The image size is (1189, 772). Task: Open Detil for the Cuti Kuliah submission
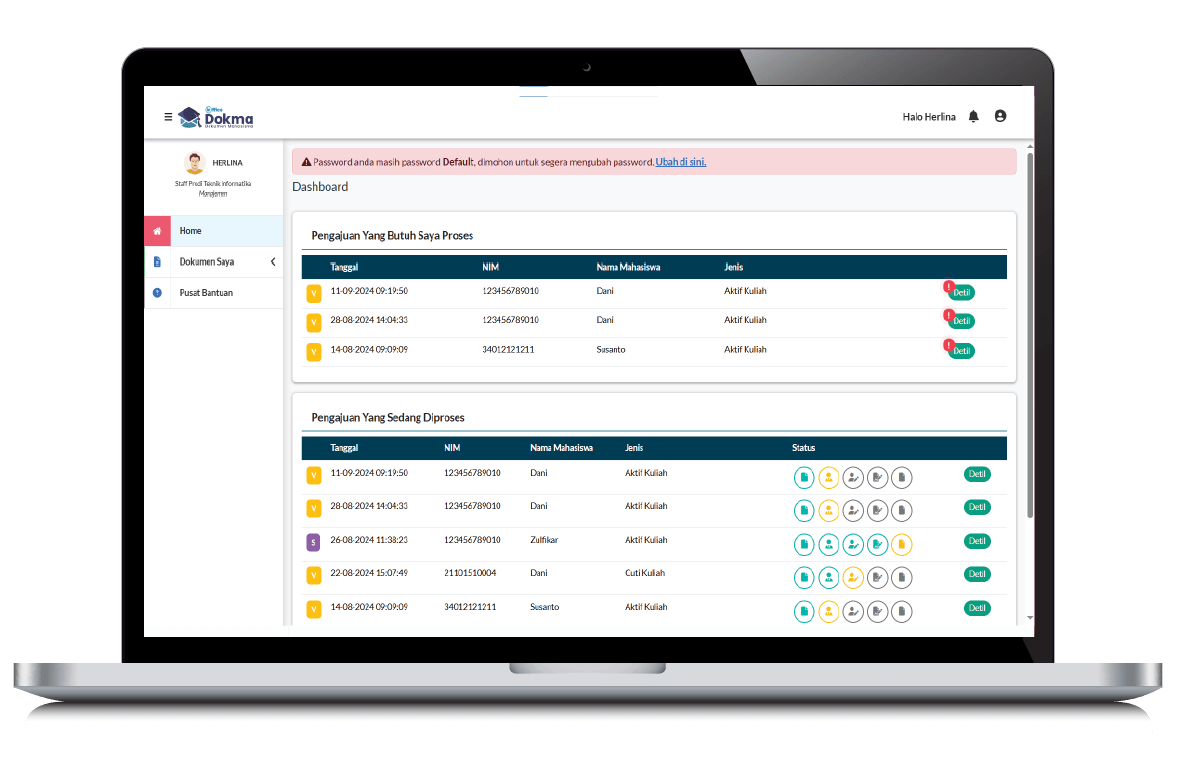pyautogui.click(x=977, y=575)
